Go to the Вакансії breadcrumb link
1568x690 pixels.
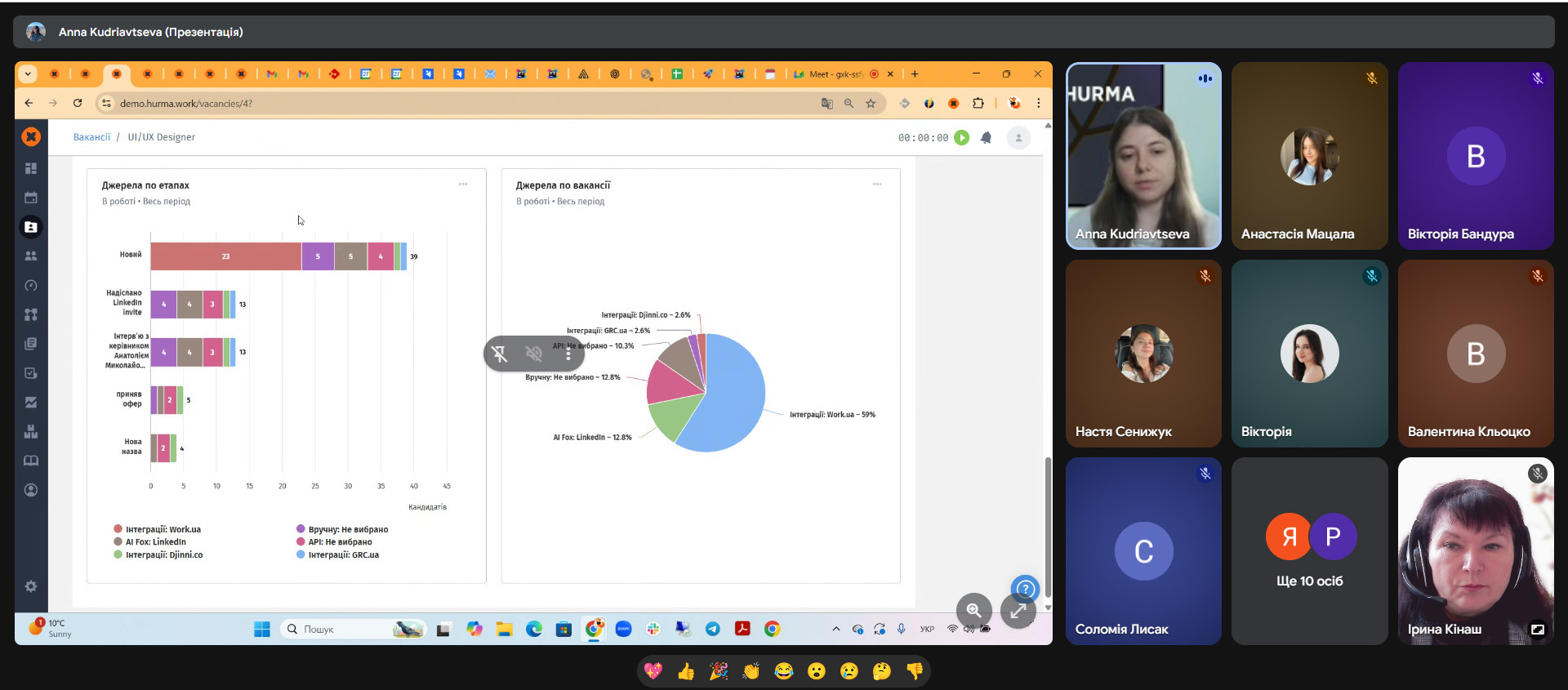[91, 137]
